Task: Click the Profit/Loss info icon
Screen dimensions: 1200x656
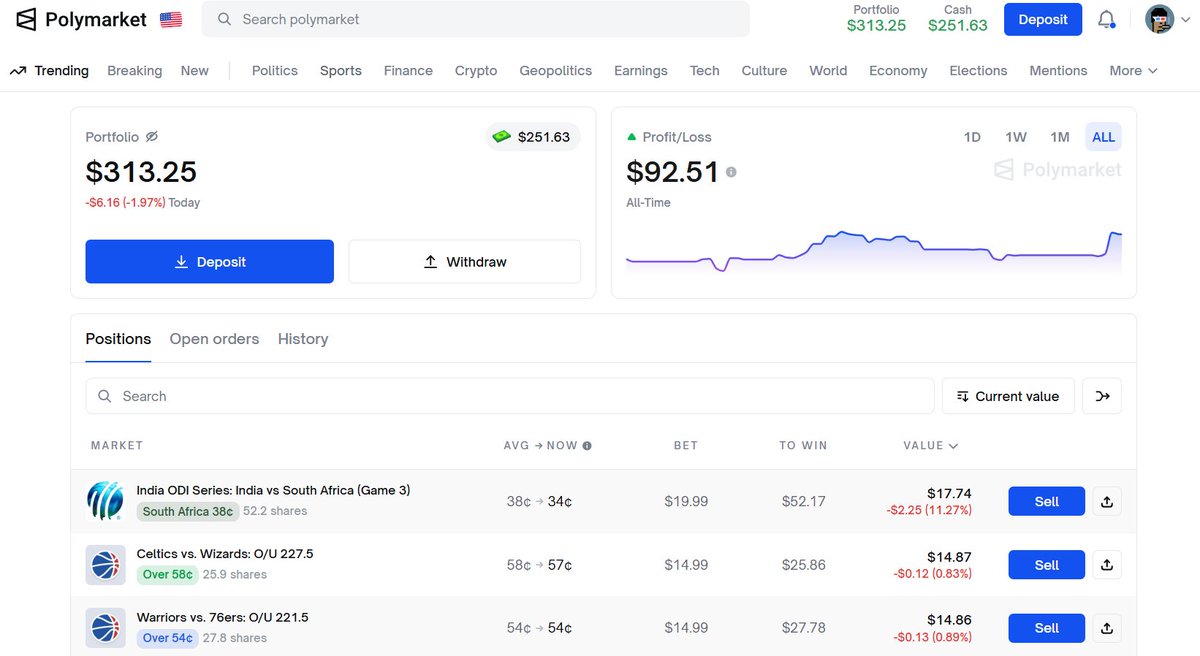Action: 731,172
